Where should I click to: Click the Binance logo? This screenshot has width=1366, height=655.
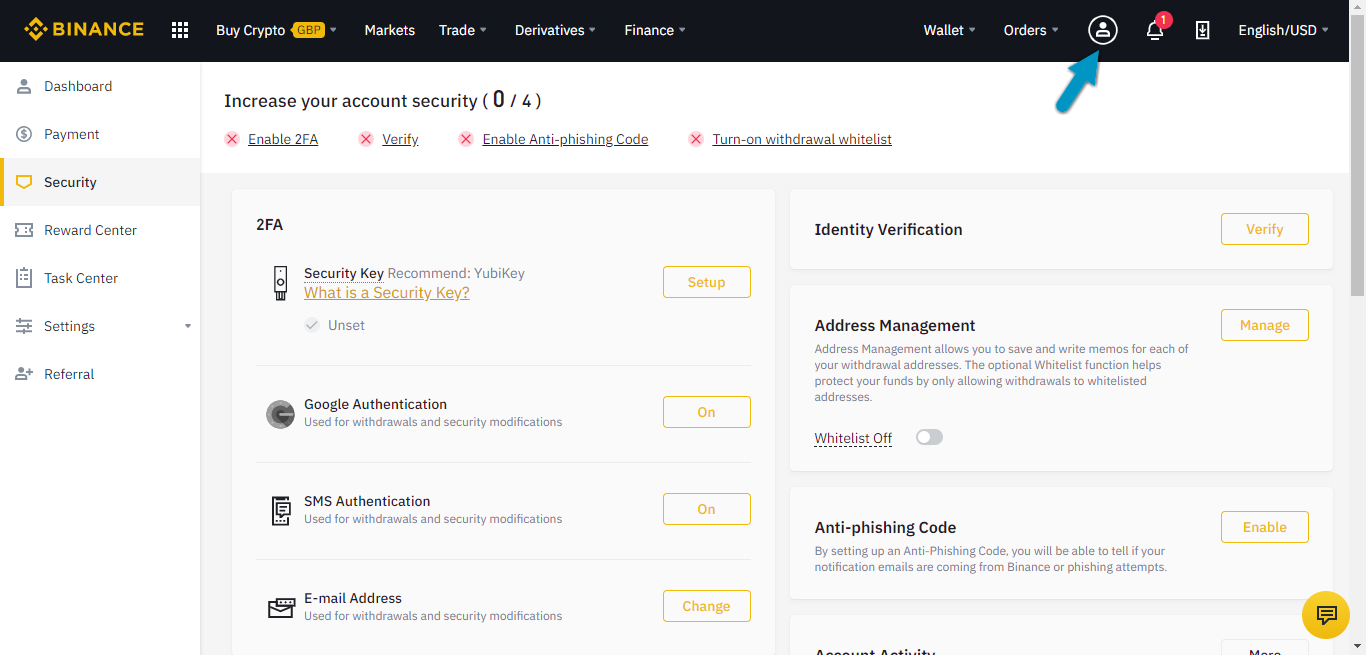[x=84, y=30]
